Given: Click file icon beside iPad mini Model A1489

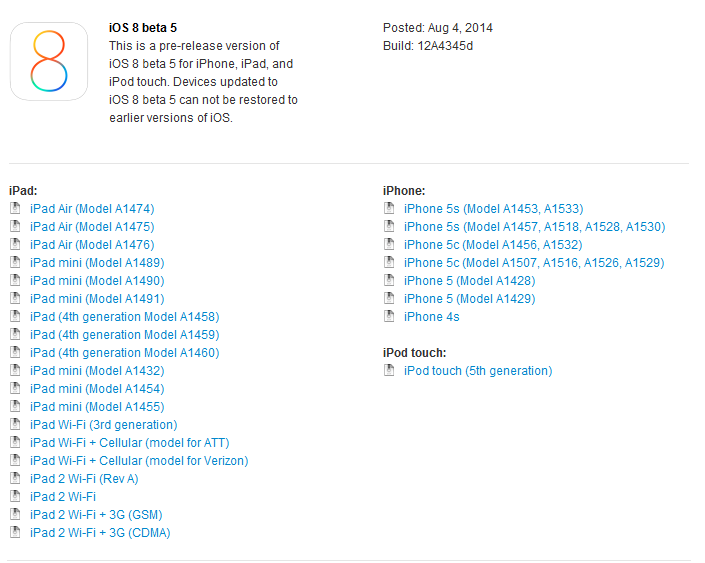Looking at the screenshot, I should (x=15, y=262).
